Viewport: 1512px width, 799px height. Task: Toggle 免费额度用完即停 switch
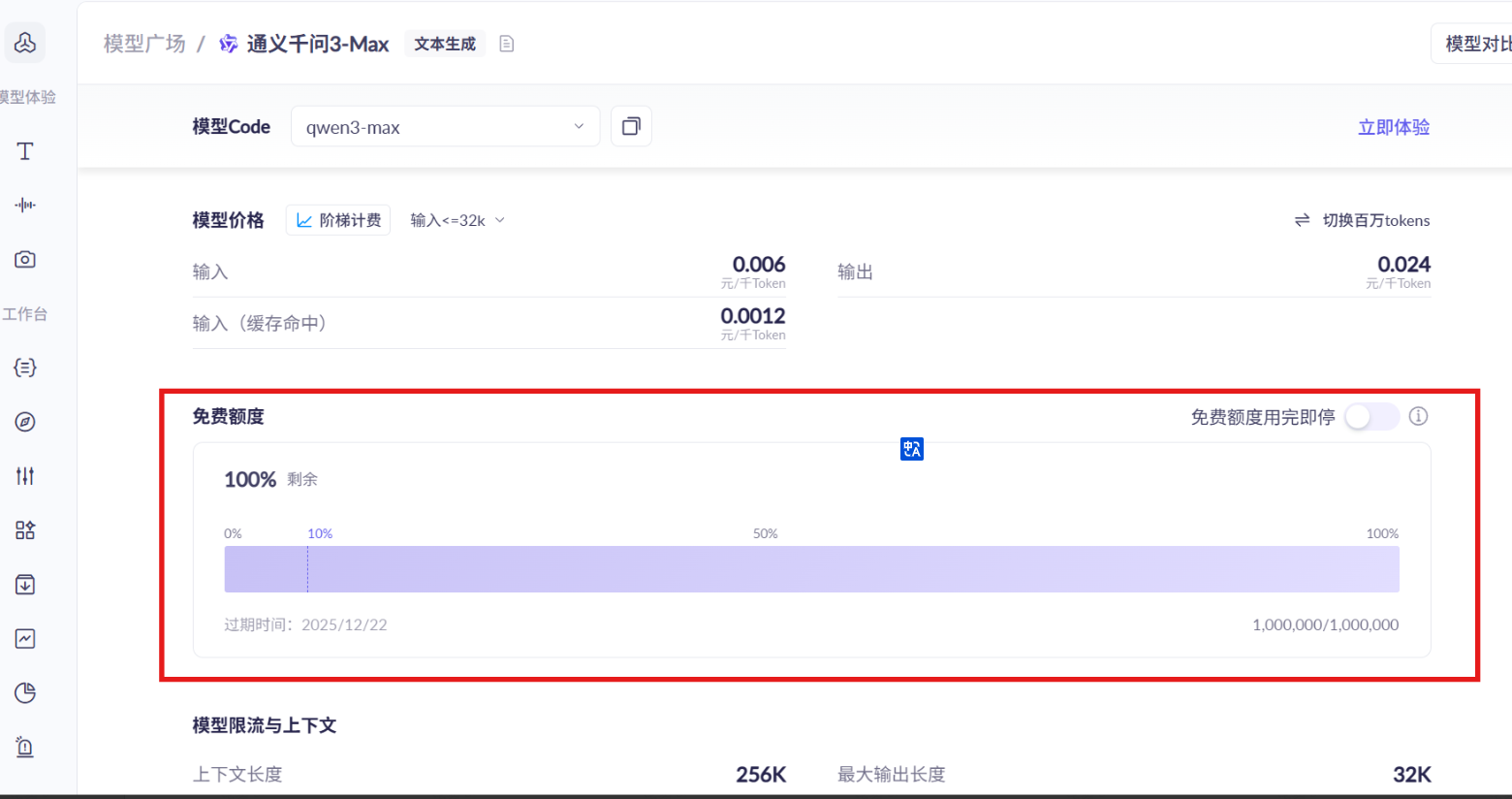tap(1371, 417)
